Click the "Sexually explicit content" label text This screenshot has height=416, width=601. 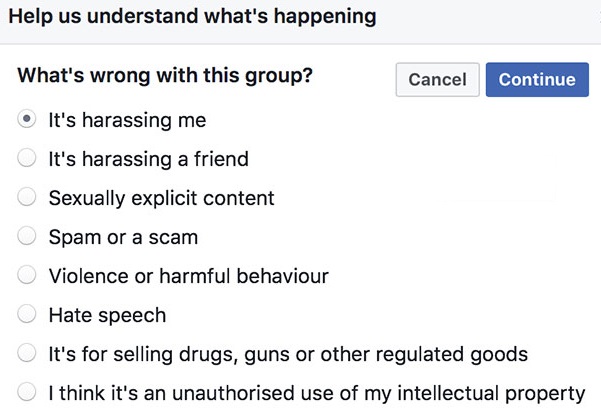pos(161,199)
